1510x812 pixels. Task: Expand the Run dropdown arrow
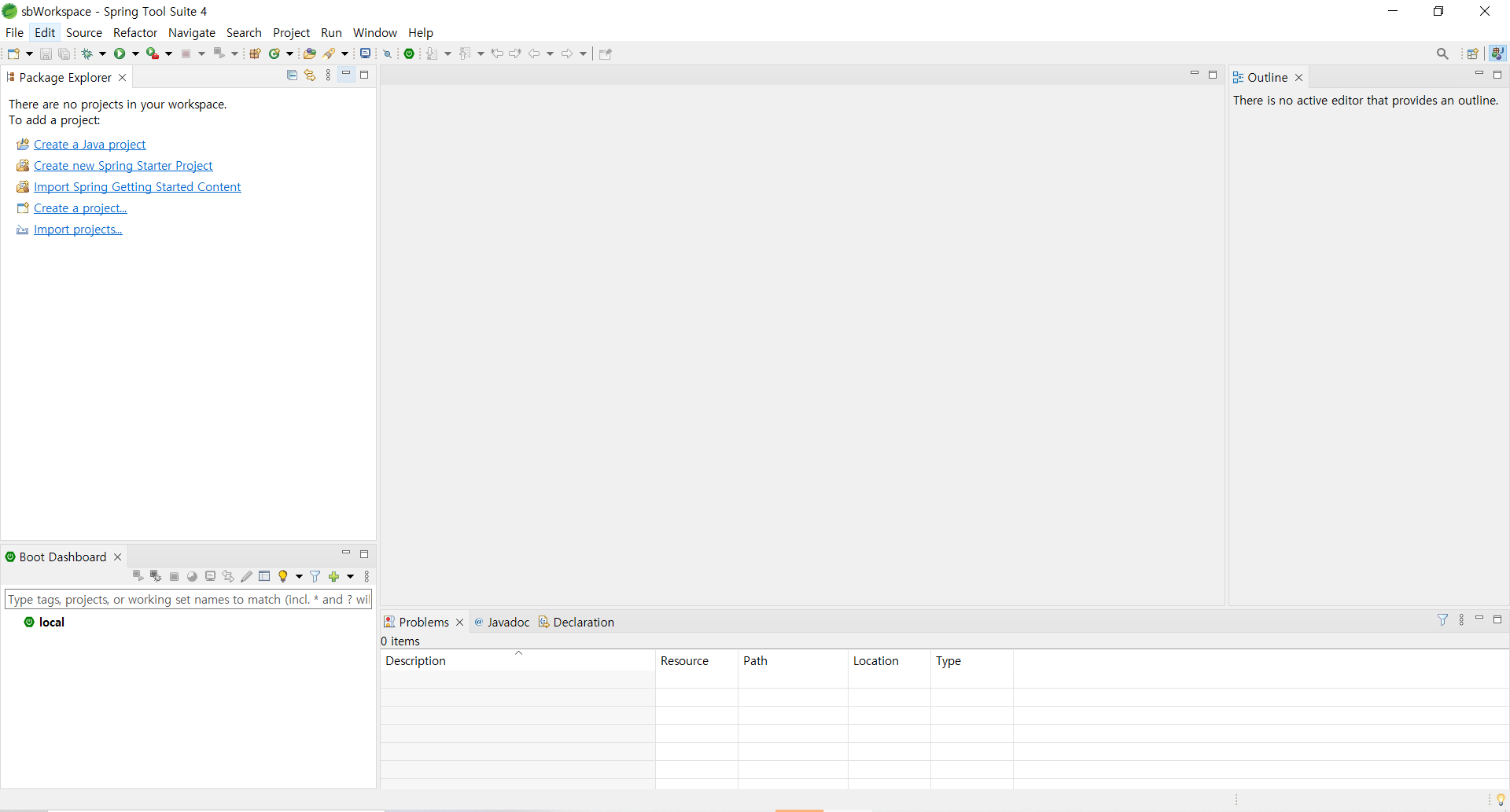[135, 53]
